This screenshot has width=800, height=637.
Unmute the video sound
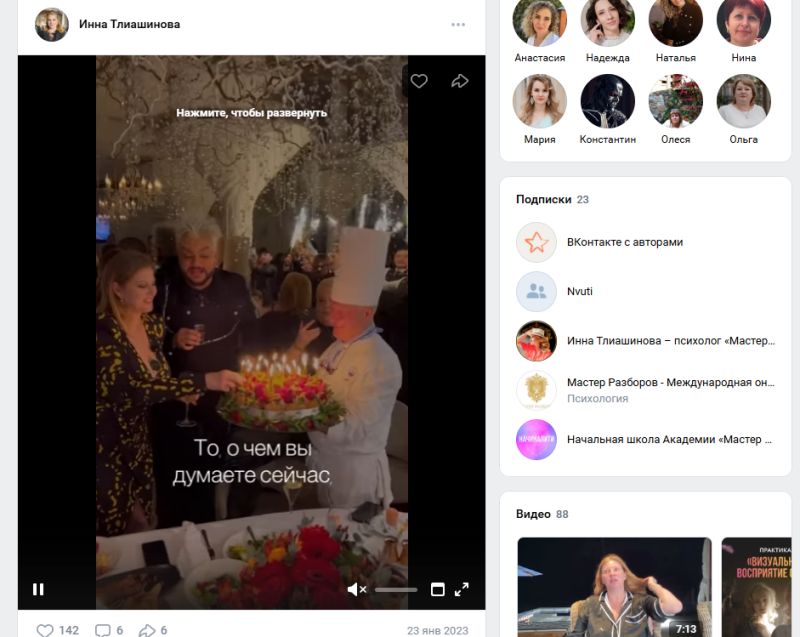click(x=356, y=589)
